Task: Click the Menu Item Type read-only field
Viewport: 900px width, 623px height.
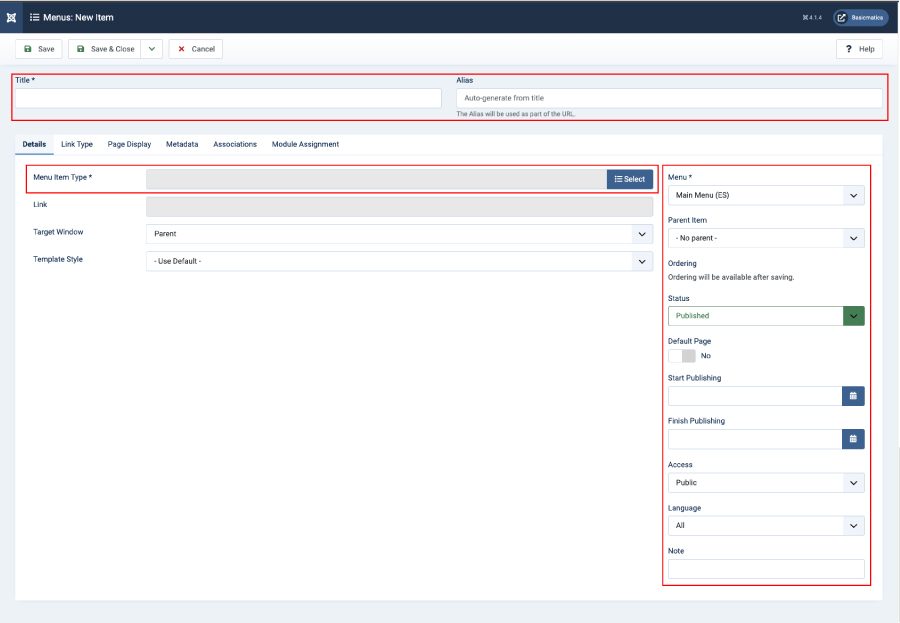Action: (377, 179)
